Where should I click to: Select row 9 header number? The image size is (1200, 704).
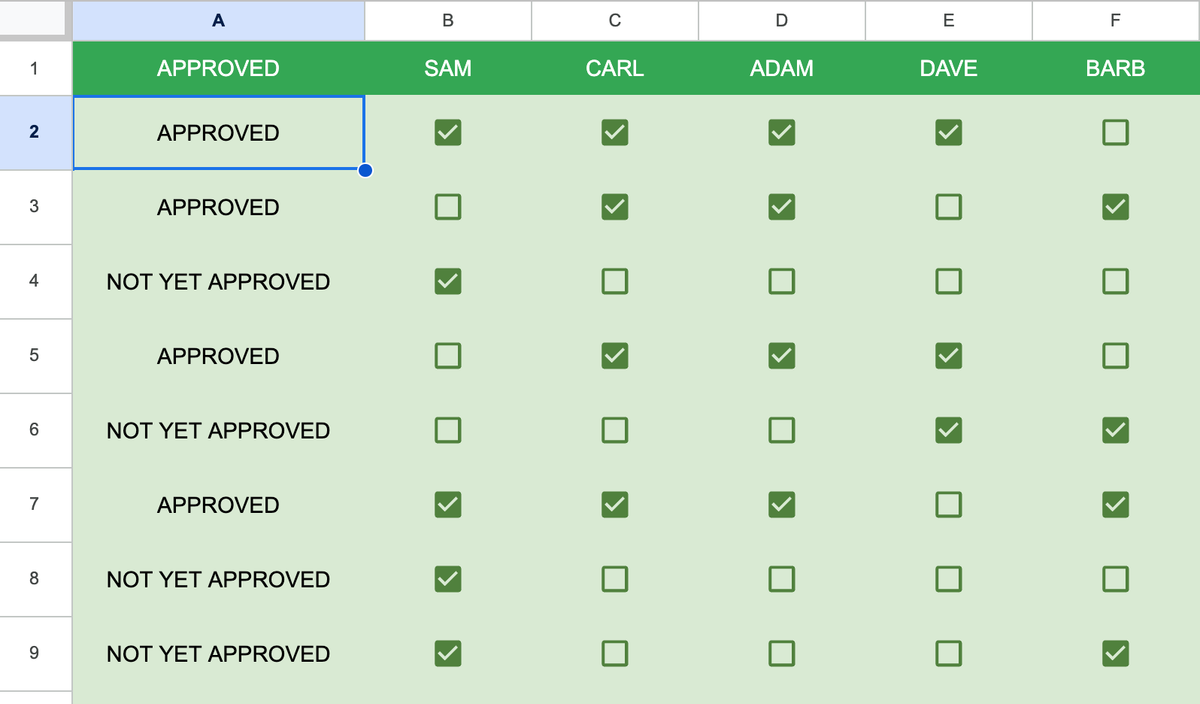[36, 653]
